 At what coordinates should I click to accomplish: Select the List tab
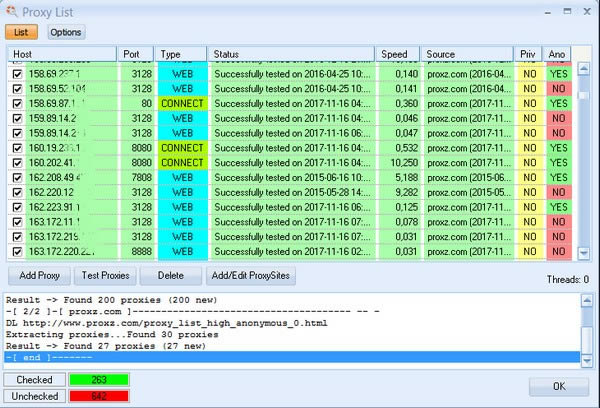(x=24, y=32)
